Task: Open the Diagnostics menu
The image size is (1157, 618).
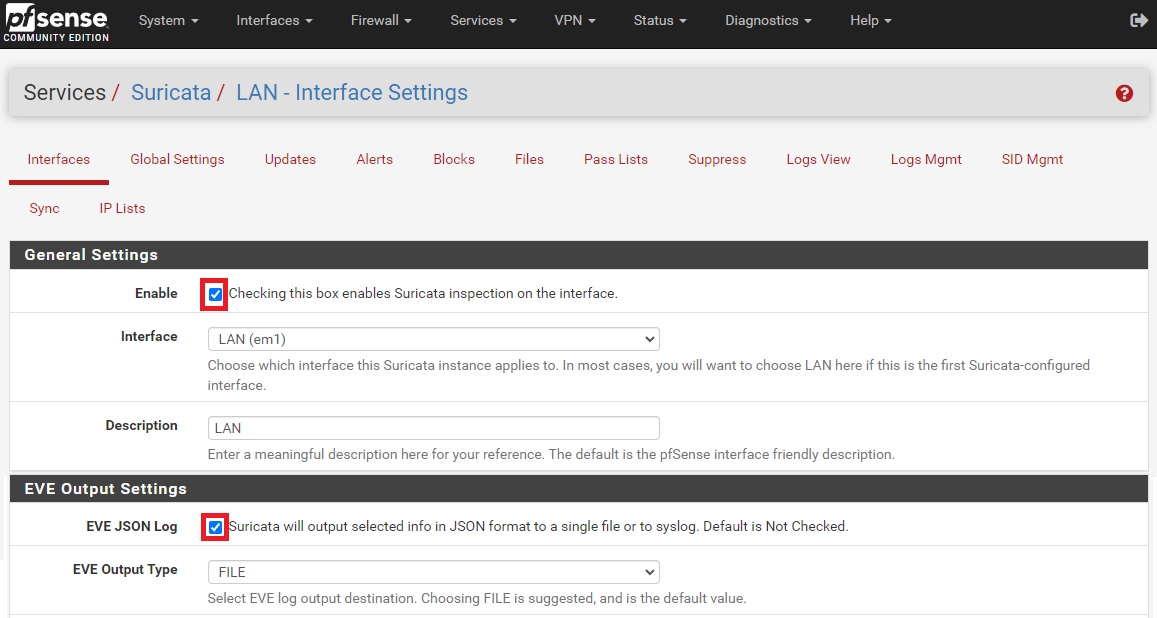Action: [x=768, y=21]
